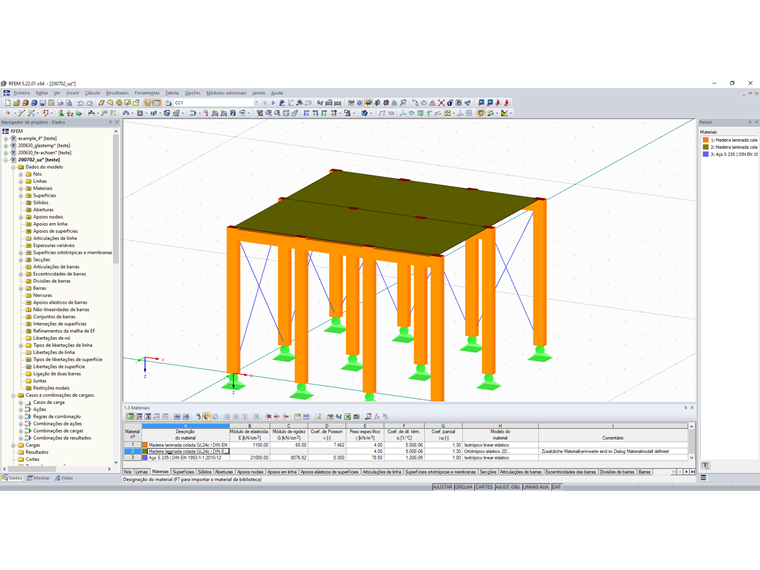
Task: Click the Redo arrow icon
Action: pos(90,103)
